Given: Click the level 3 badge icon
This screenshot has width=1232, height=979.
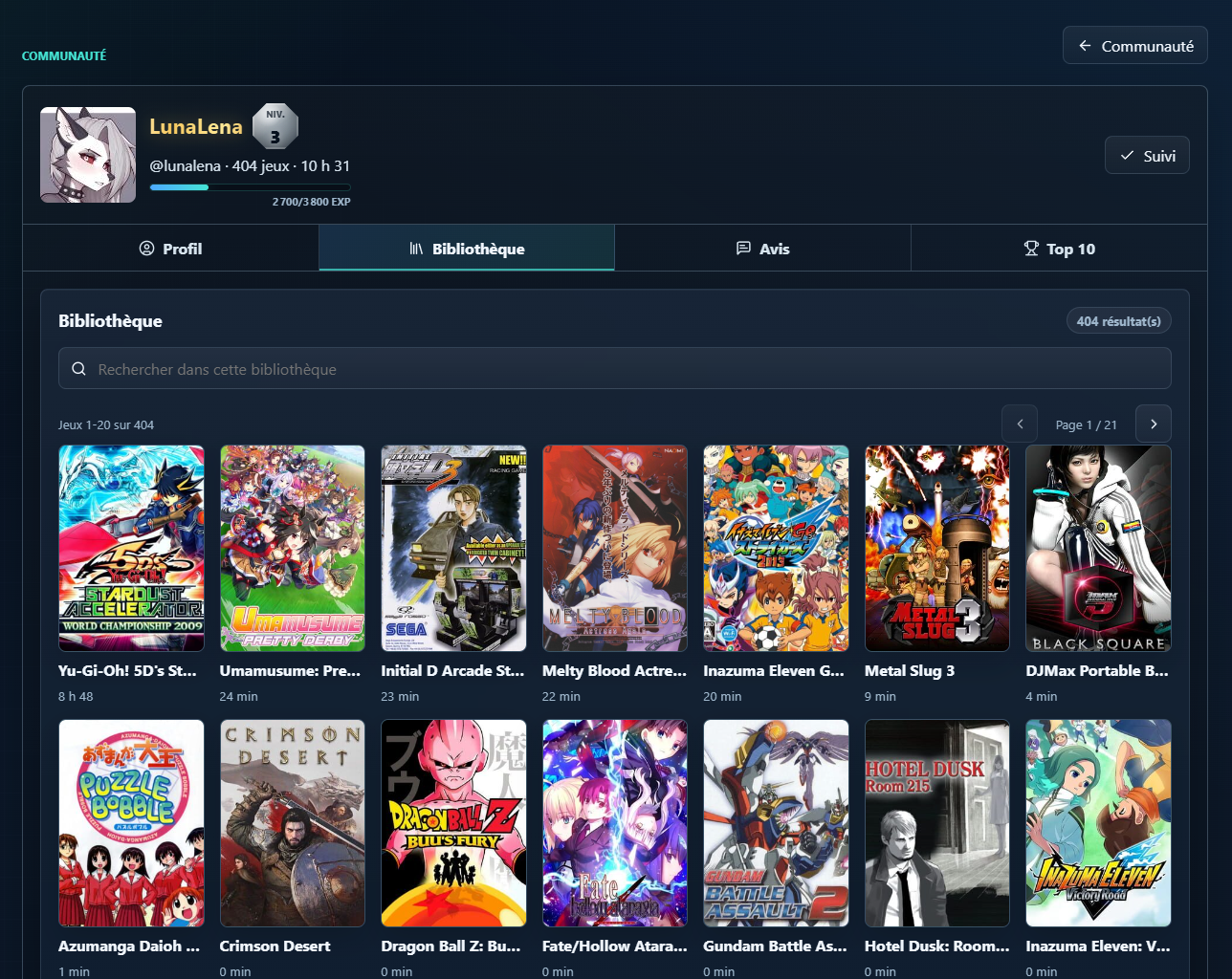Looking at the screenshot, I should (x=275, y=126).
